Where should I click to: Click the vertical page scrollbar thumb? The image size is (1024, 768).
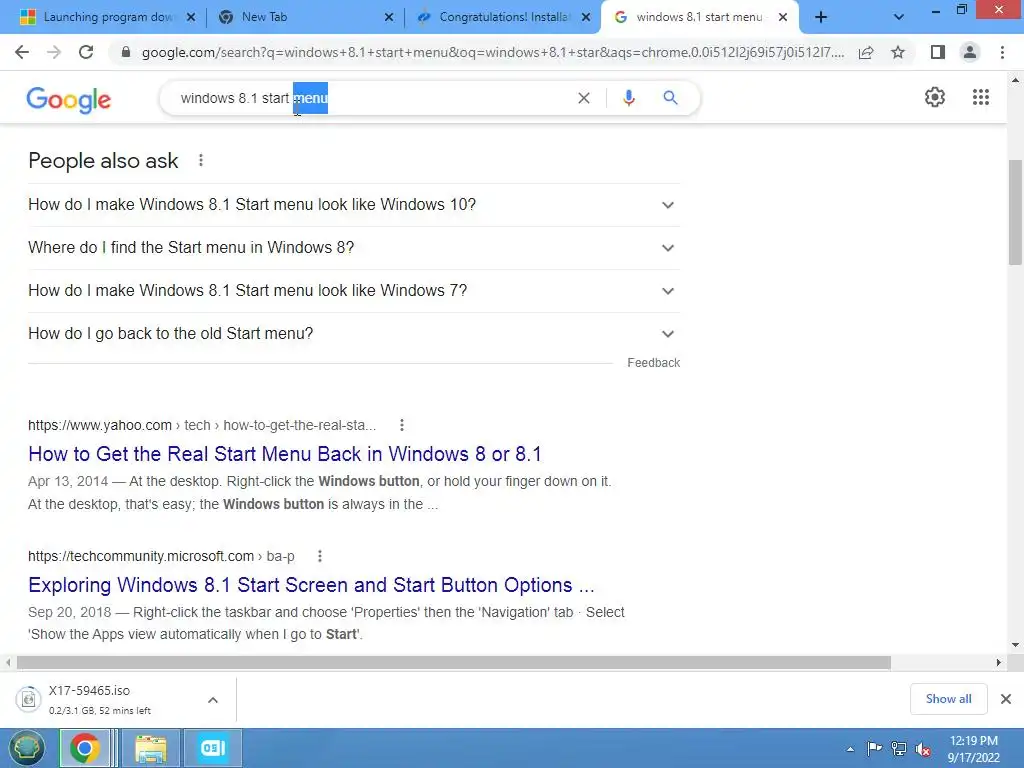tap(1015, 212)
